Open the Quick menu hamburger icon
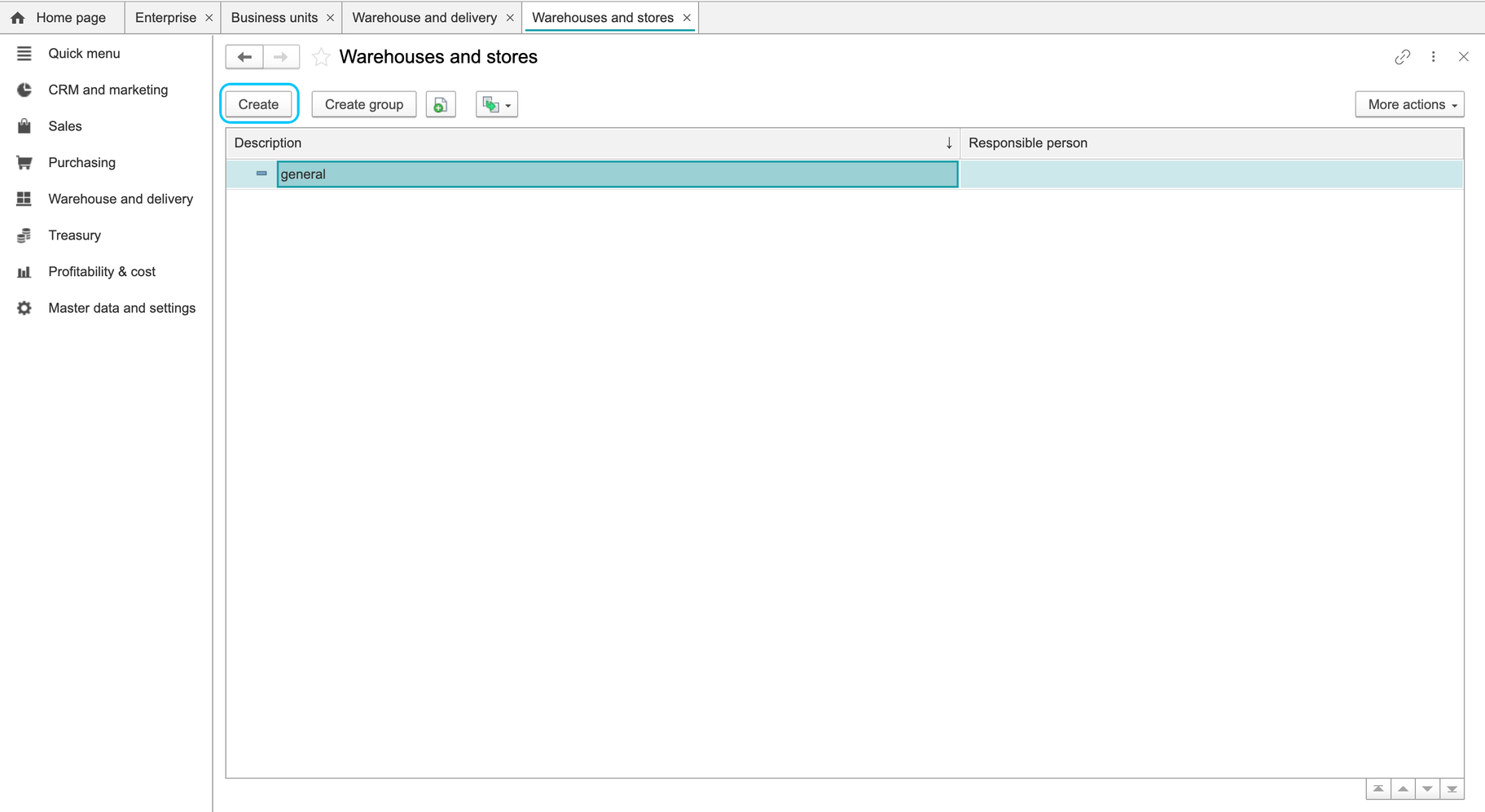This screenshot has height=812, width=1485. (24, 54)
